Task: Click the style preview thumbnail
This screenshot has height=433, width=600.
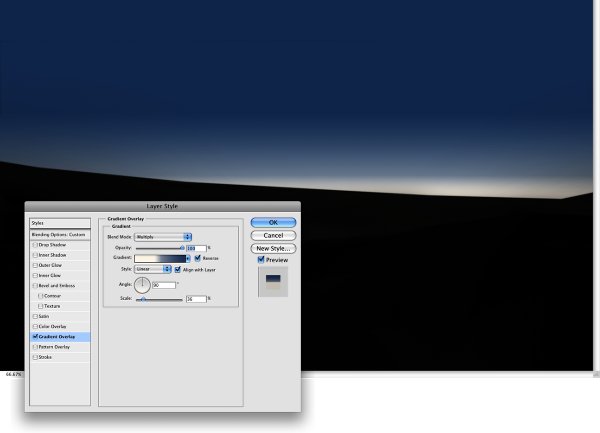Action: 273,282
